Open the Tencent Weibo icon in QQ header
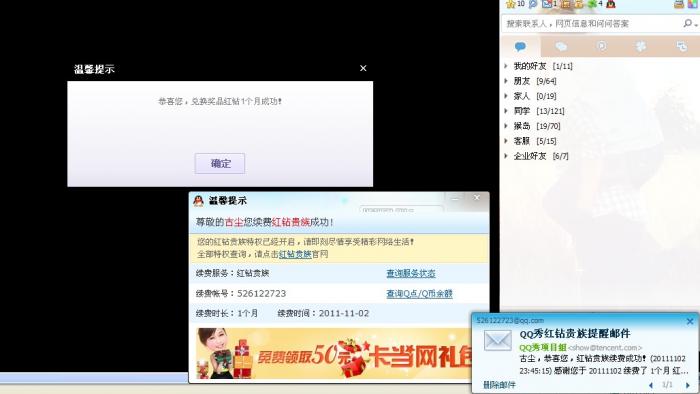This screenshot has width=700, height=394. click(533, 4)
